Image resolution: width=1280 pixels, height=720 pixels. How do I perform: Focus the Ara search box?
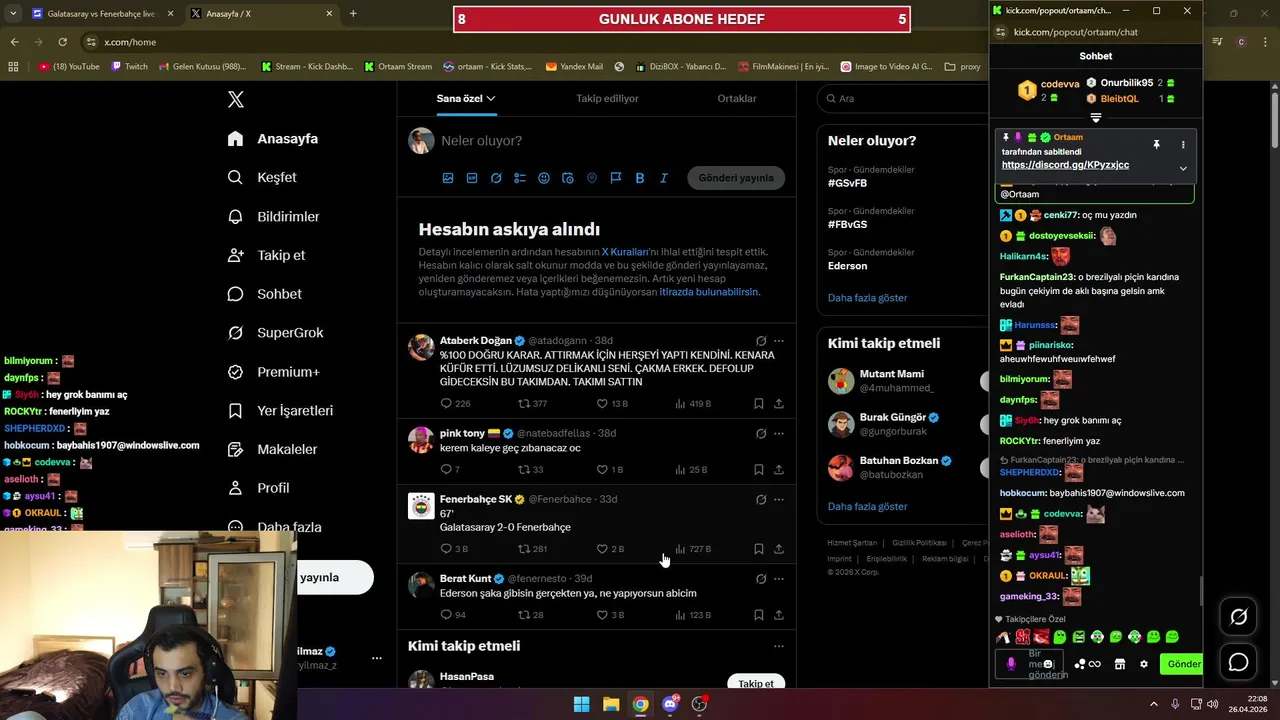click(x=905, y=98)
